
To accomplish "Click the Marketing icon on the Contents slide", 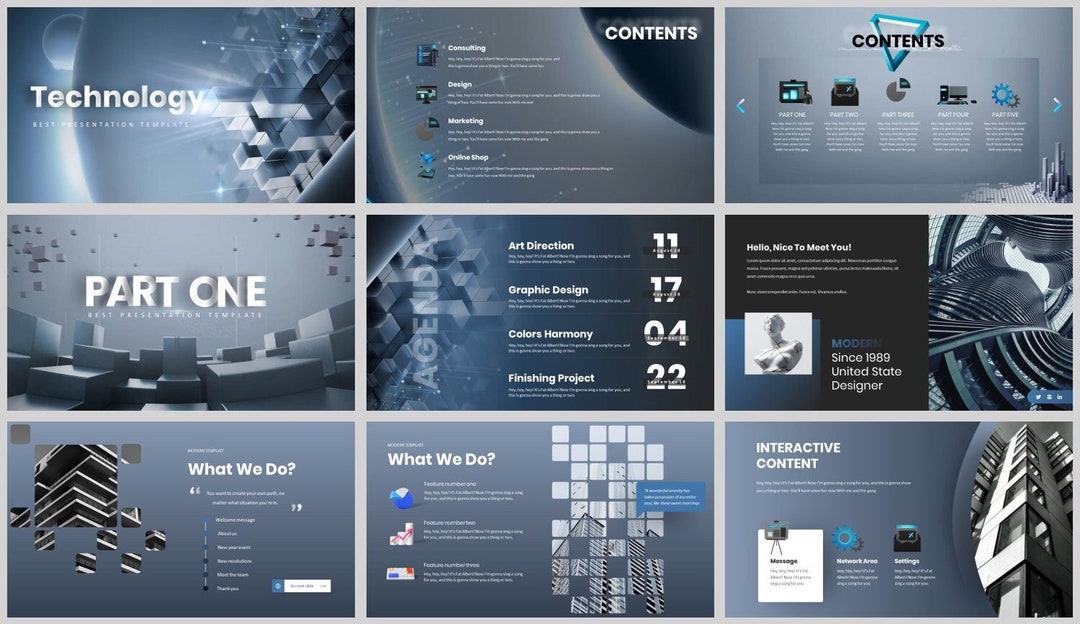I will pyautogui.click(x=428, y=124).
